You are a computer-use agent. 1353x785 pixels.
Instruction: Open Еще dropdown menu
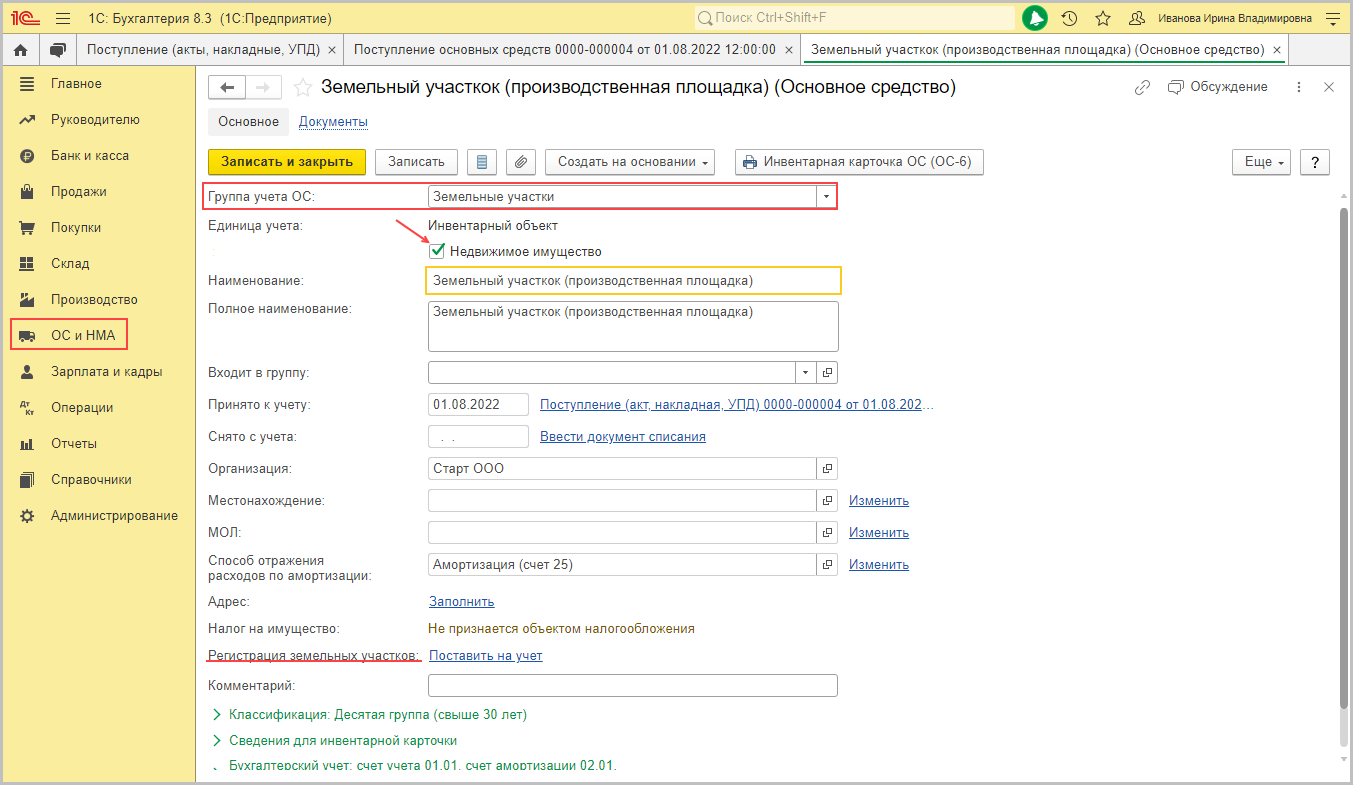pos(1262,162)
